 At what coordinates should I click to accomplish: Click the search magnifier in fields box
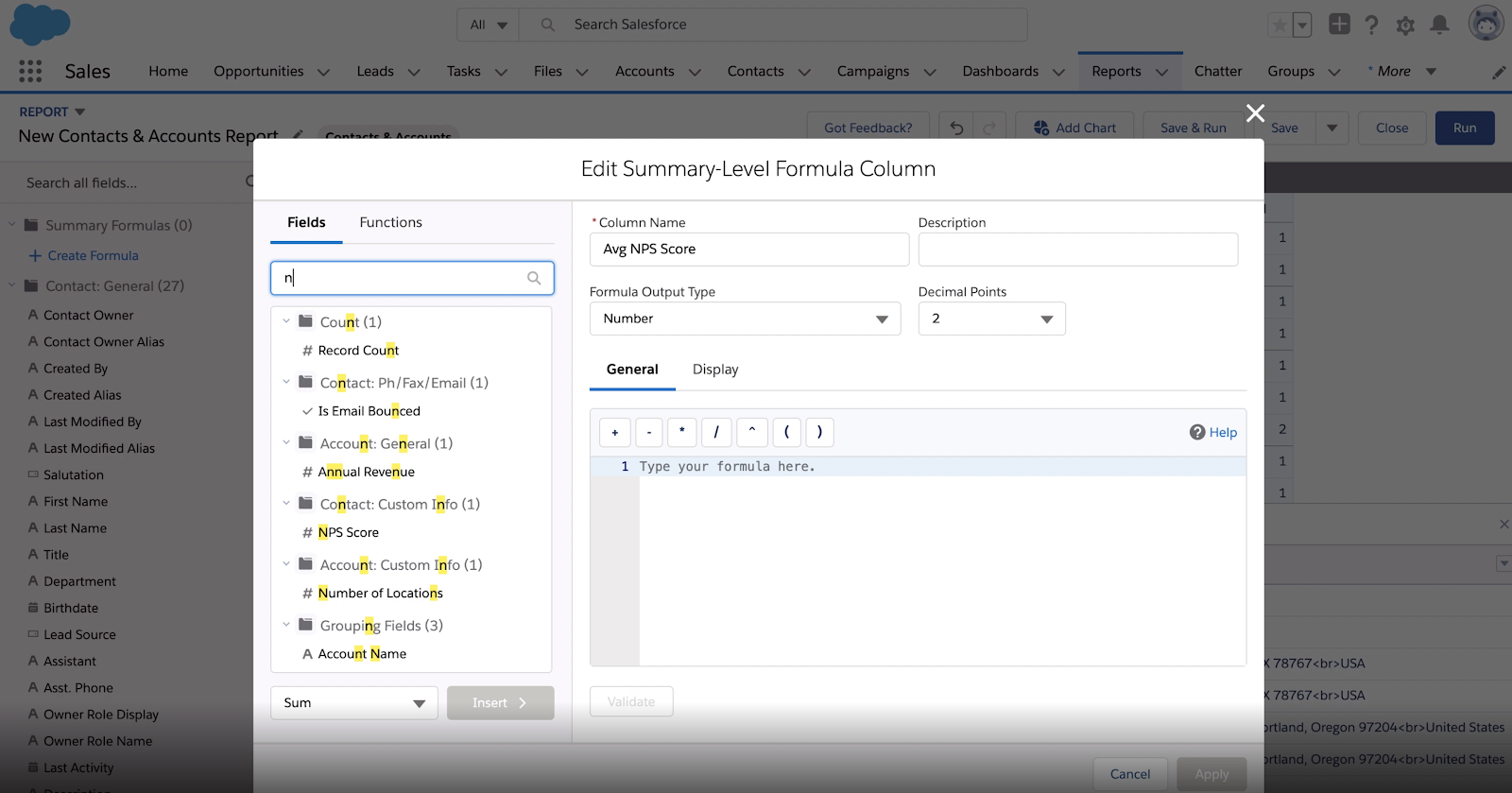click(534, 278)
